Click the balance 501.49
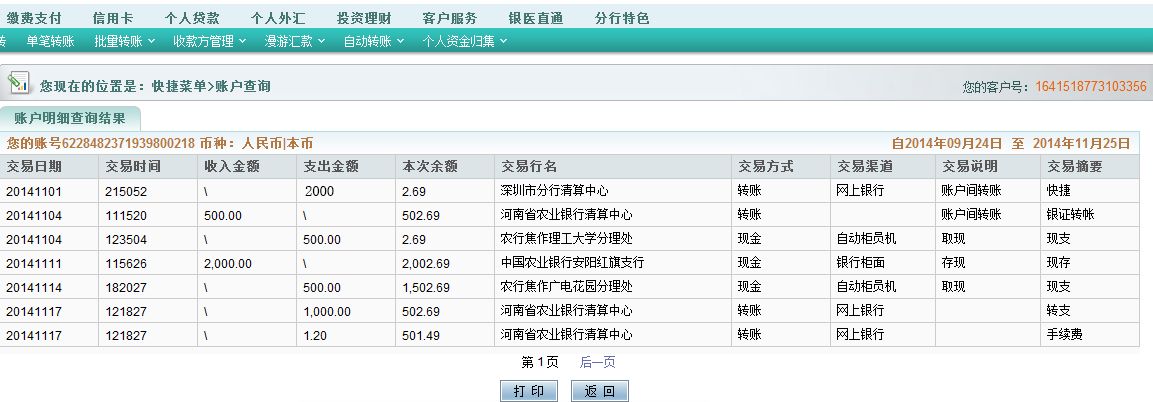Image resolution: width=1153 pixels, height=402 pixels. click(421, 335)
